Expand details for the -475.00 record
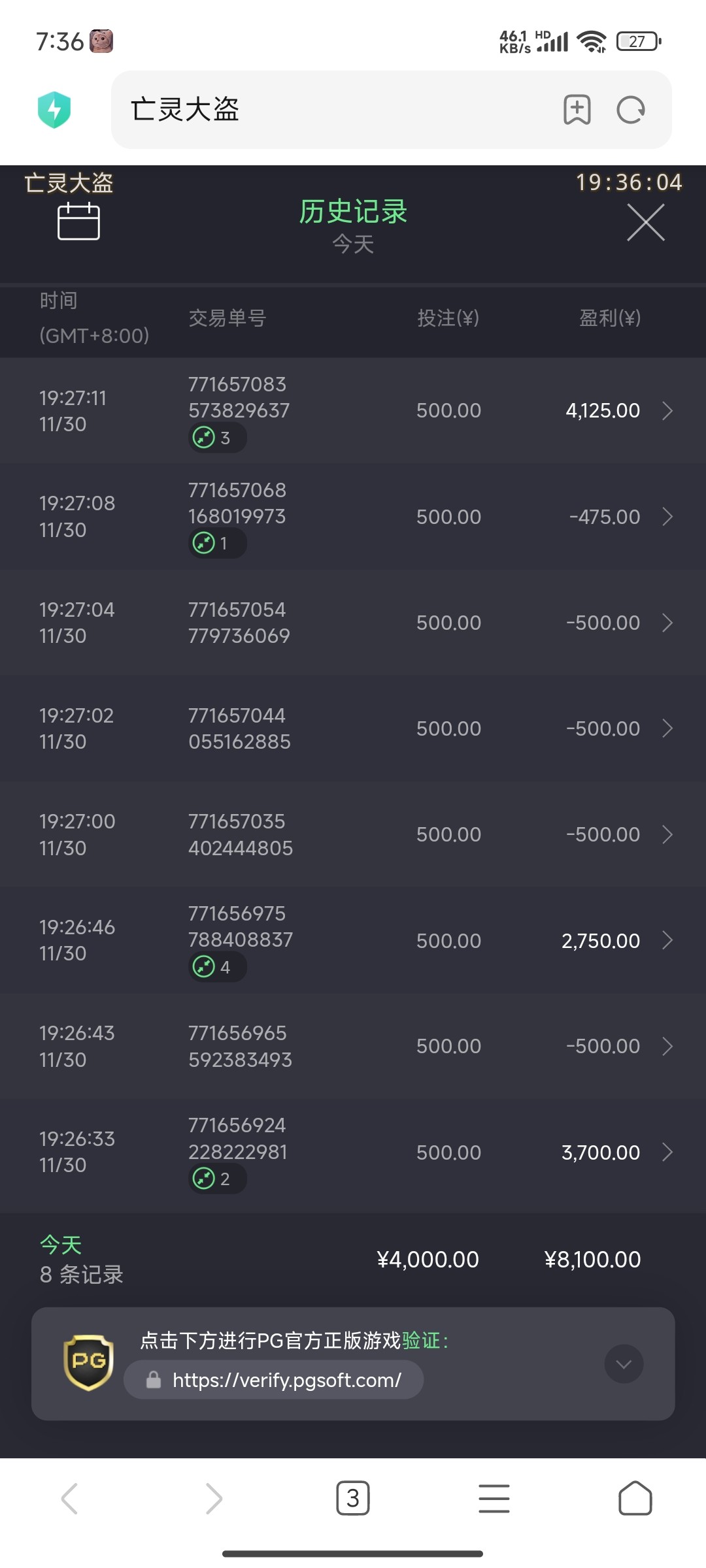Screen dimensions: 706x1568 pos(667,517)
